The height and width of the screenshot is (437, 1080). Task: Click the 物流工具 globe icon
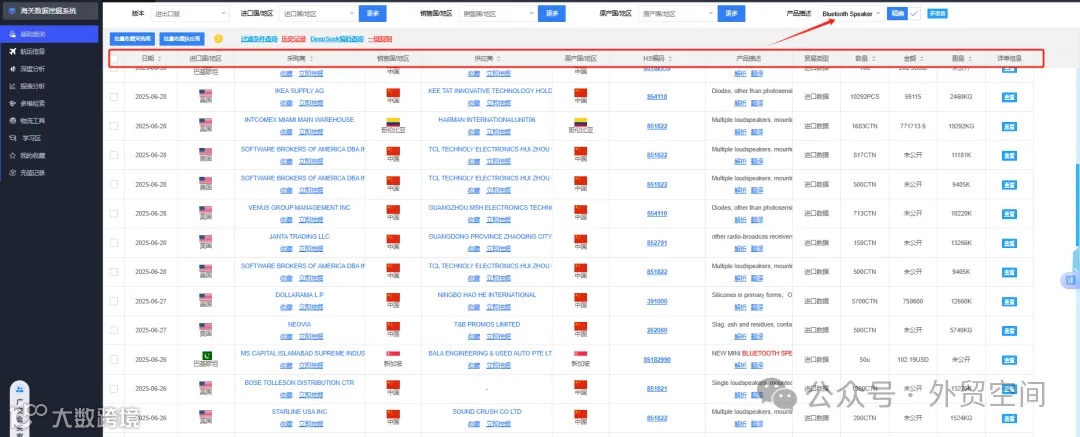[13, 121]
